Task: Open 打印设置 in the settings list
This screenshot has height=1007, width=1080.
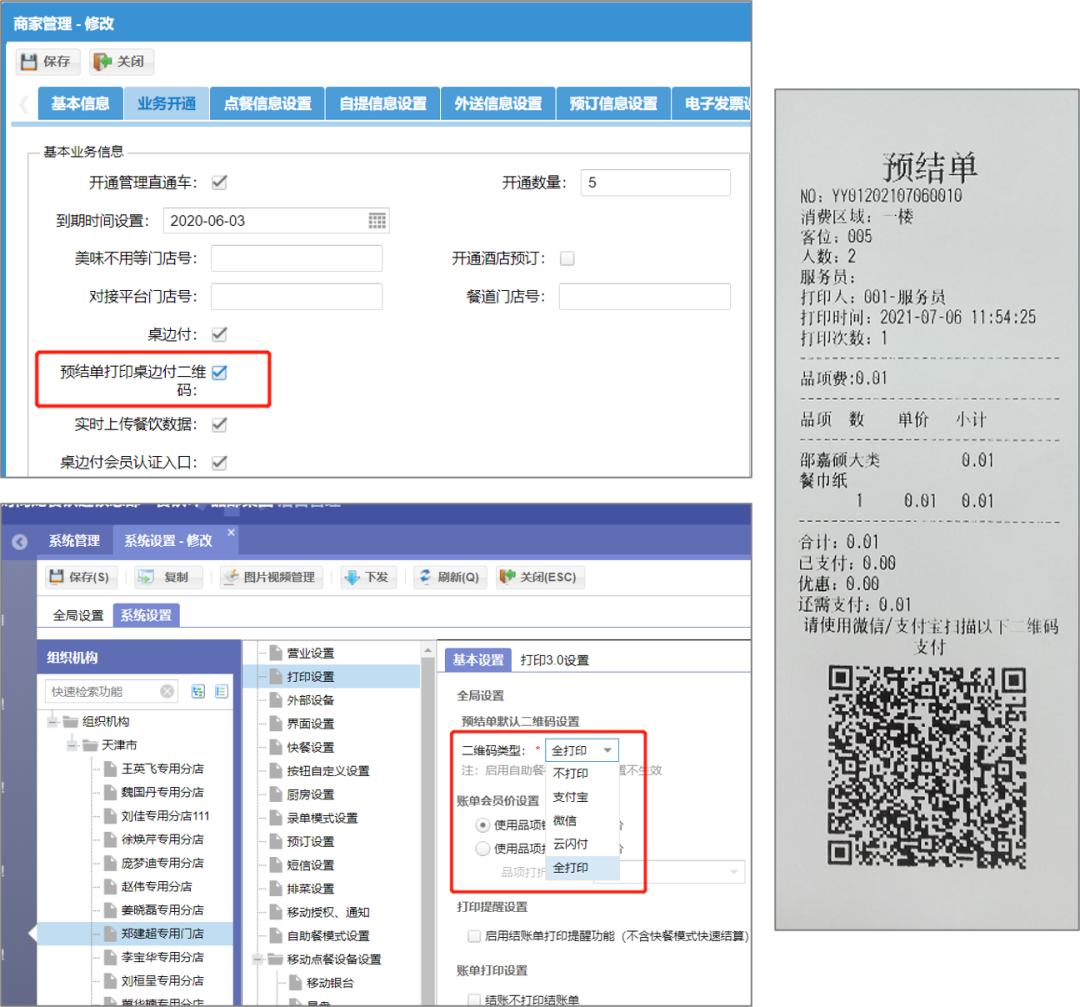Action: [x=310, y=676]
